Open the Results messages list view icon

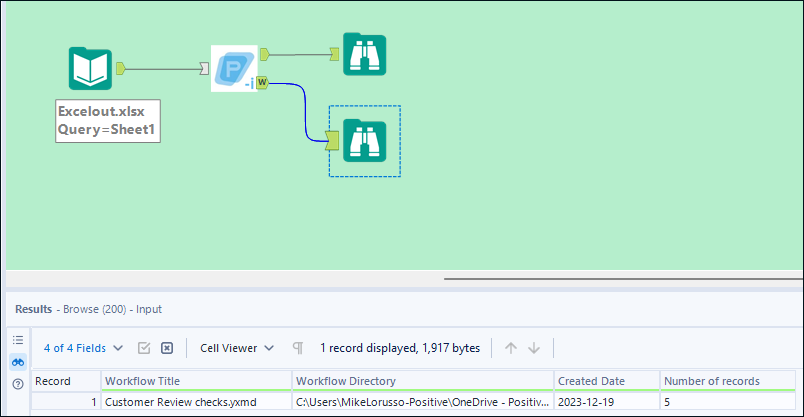point(18,340)
